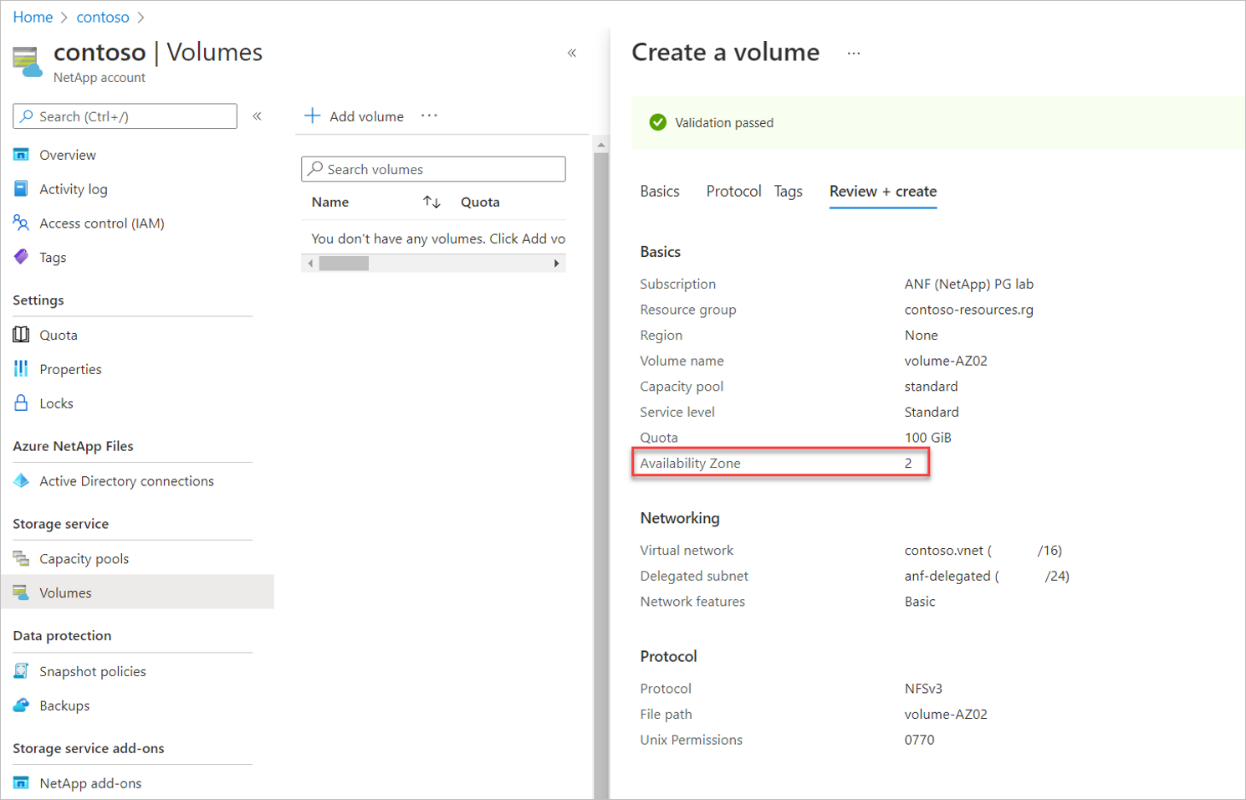Sort volumes by Name arrows
1246x800 pixels.
[x=432, y=202]
